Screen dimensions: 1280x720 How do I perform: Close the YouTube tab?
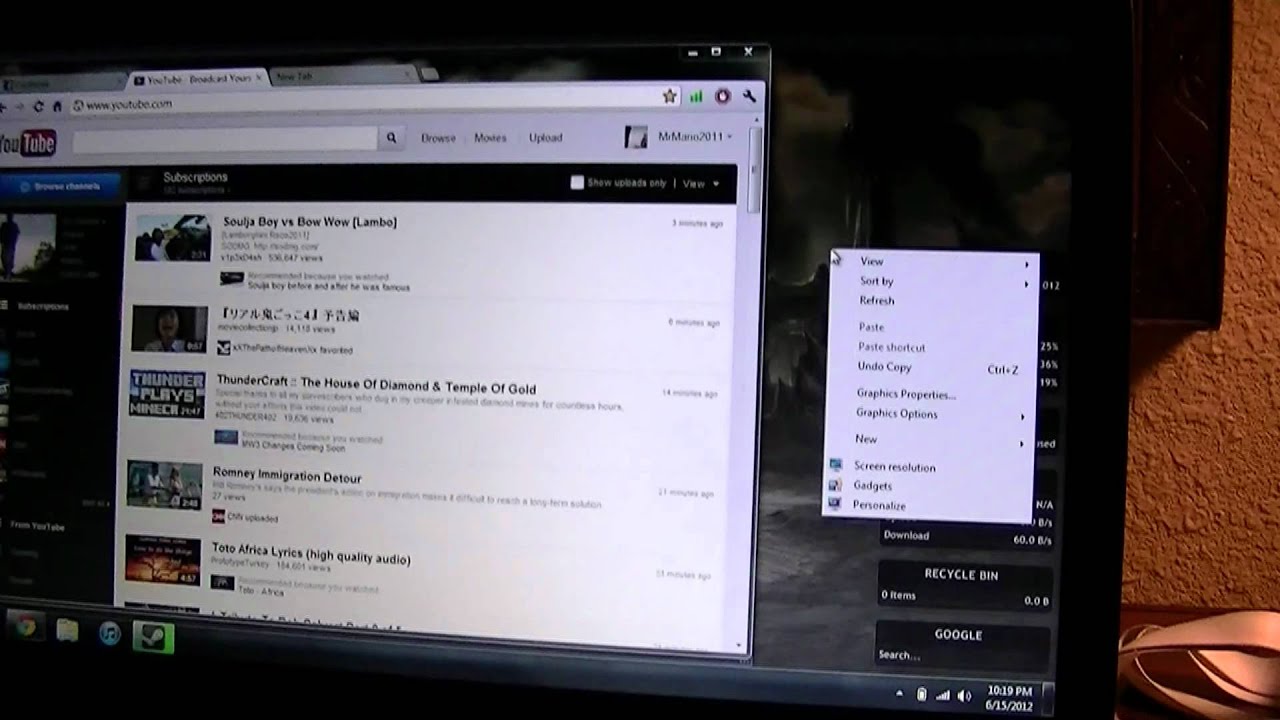click(x=259, y=77)
